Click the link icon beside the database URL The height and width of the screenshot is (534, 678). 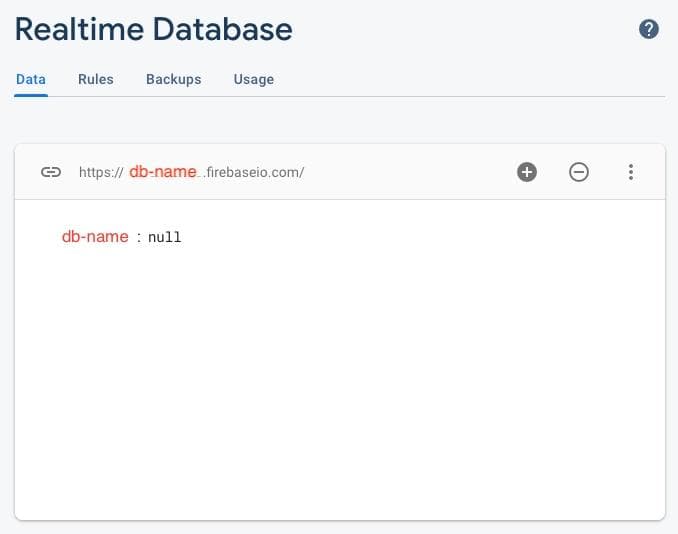tap(50, 172)
